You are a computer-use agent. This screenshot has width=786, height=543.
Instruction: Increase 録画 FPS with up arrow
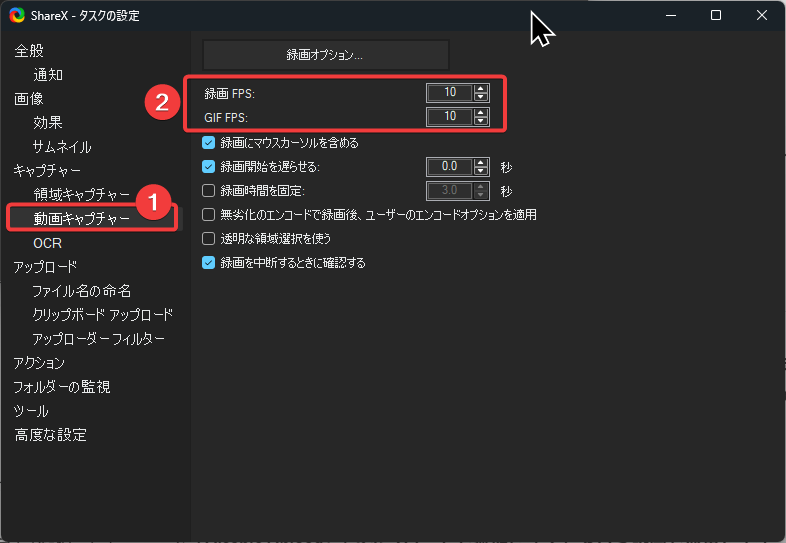[x=482, y=88]
